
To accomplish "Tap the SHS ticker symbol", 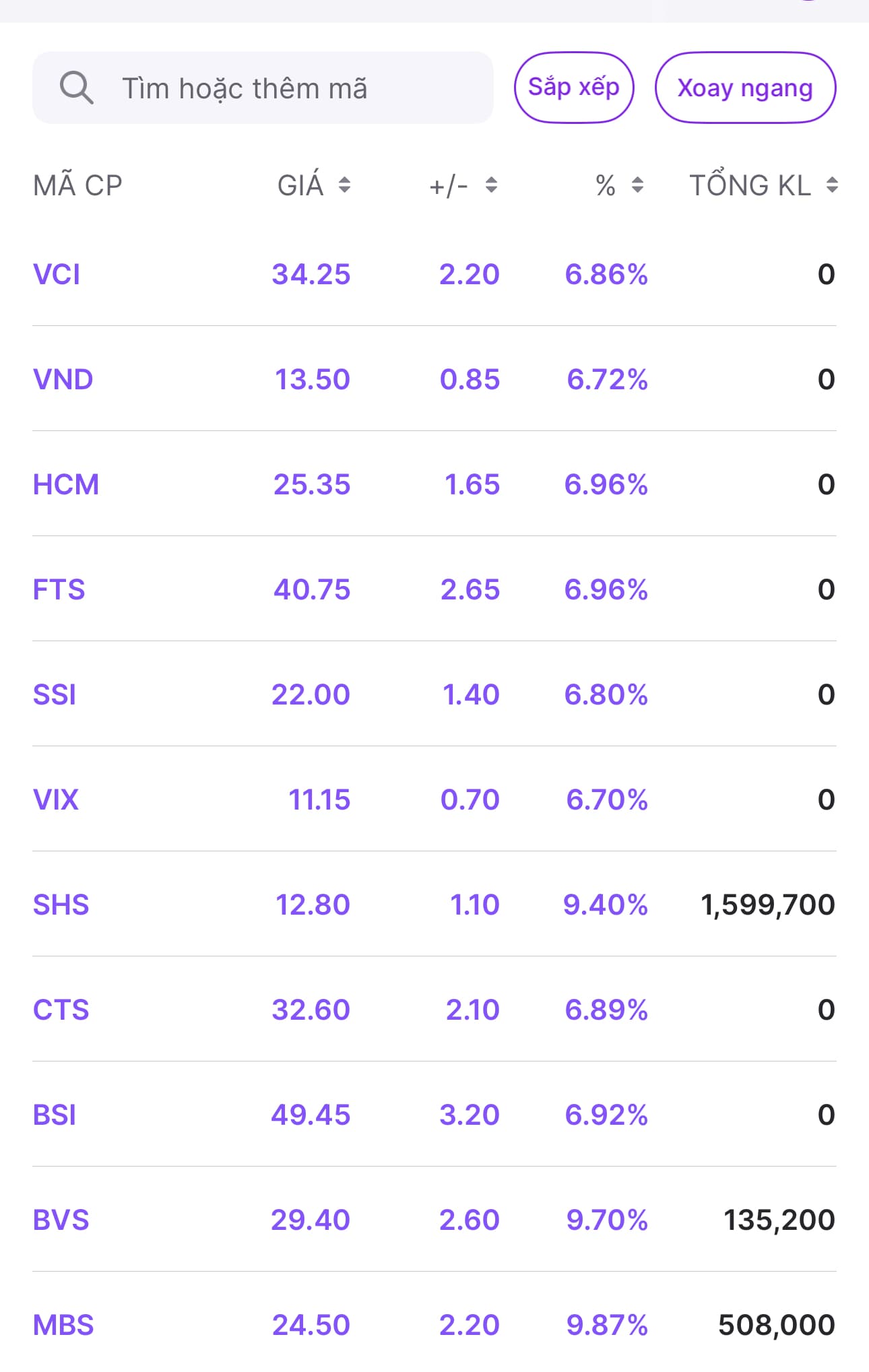I will tap(61, 905).
